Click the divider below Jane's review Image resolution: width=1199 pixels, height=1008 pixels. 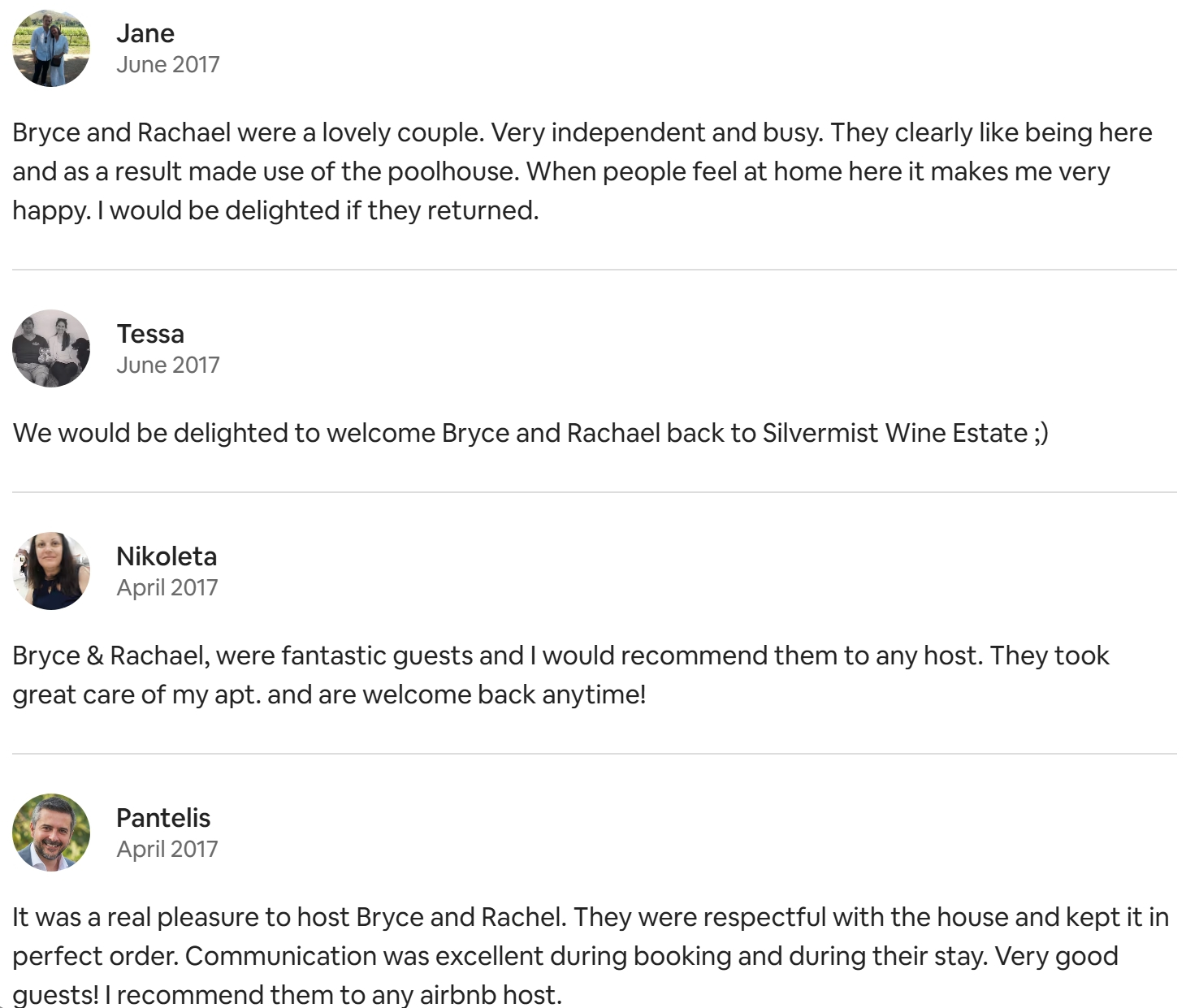(594, 270)
